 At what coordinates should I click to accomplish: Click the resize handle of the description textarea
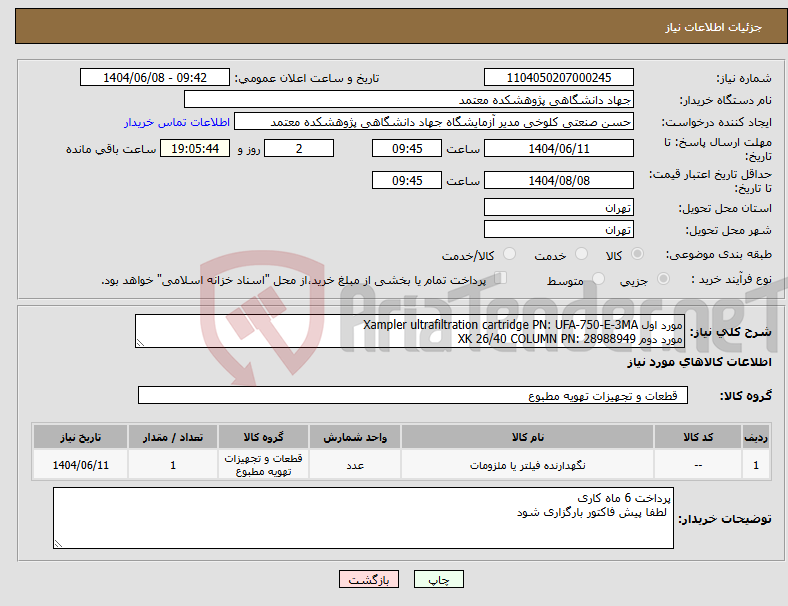tap(140, 343)
